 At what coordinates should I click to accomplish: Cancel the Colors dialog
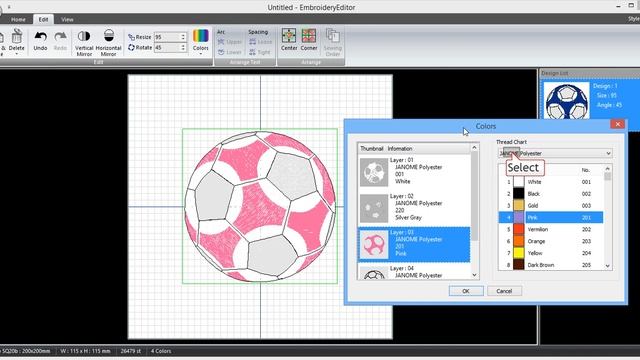coord(504,291)
